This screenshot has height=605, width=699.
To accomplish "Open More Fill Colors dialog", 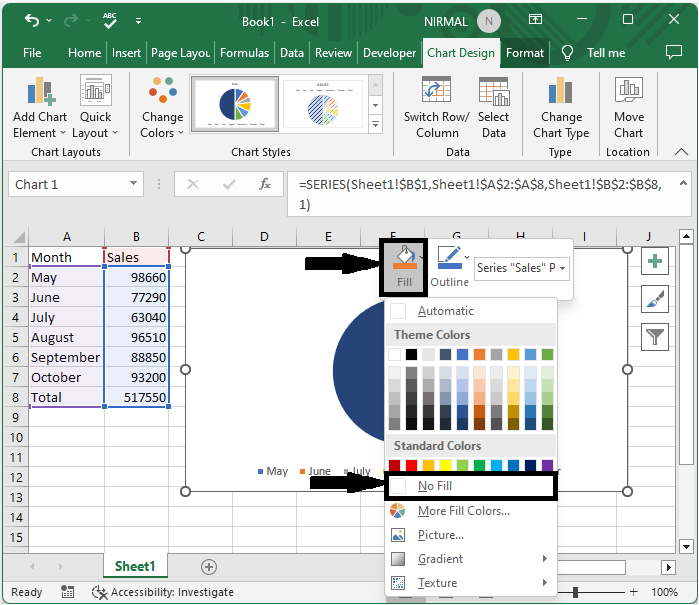I will tap(463, 511).
